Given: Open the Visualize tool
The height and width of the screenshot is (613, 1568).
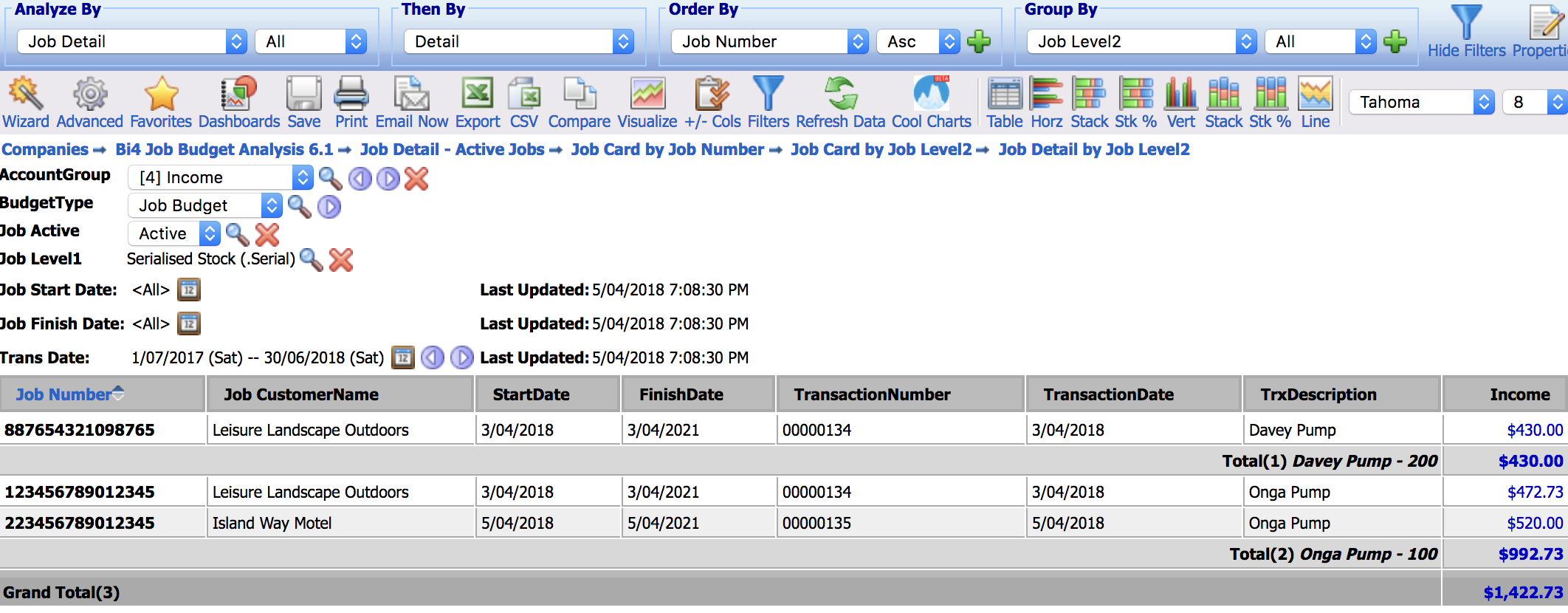Looking at the screenshot, I should (x=647, y=103).
